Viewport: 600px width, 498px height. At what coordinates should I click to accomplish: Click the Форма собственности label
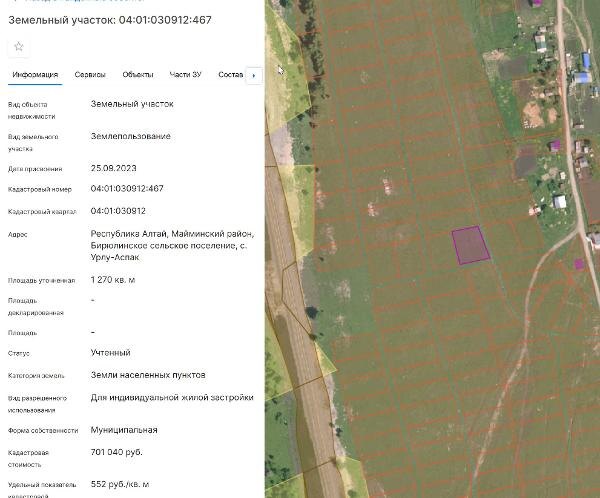(x=43, y=430)
